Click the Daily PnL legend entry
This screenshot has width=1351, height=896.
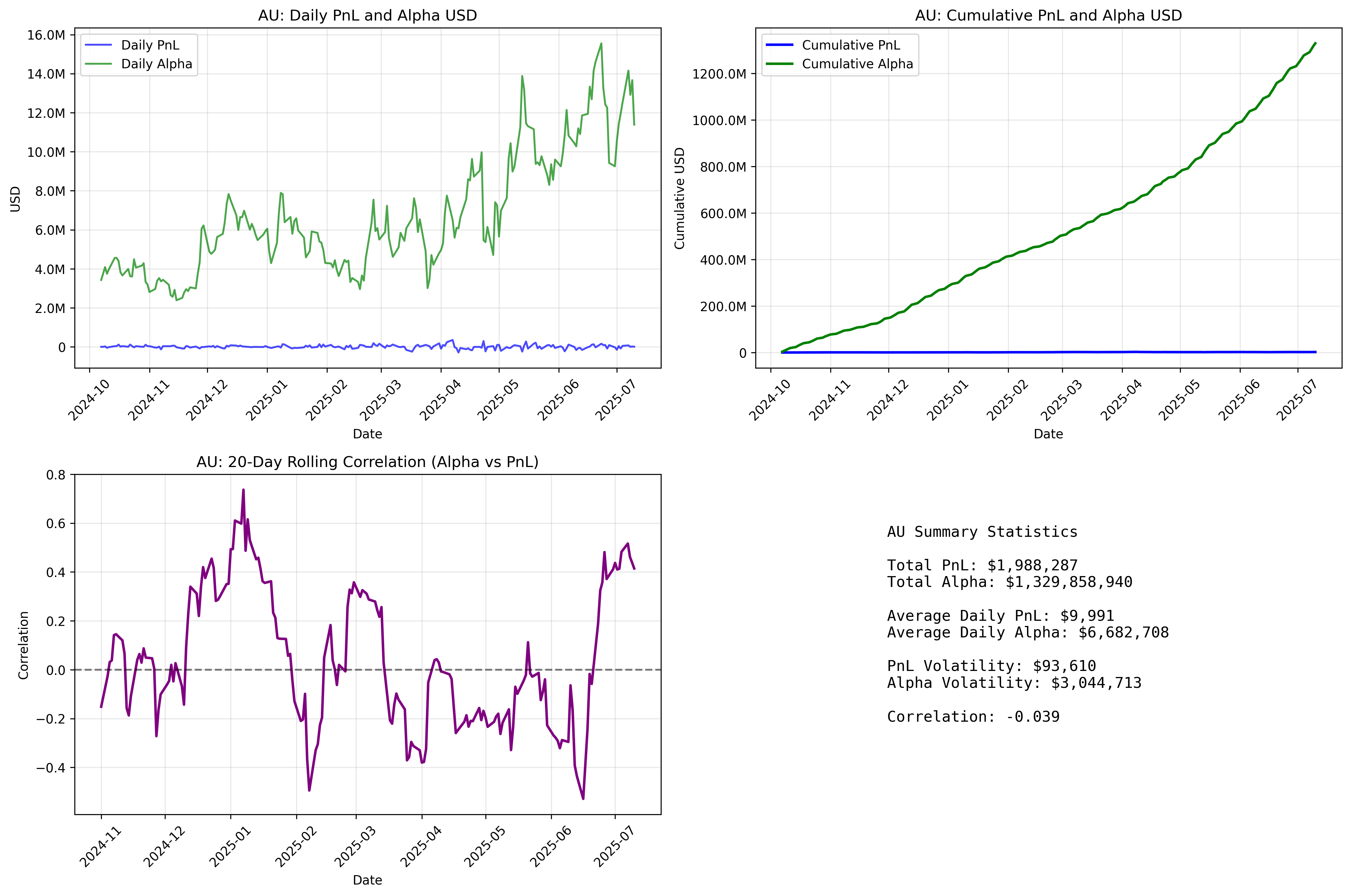[x=150, y=45]
